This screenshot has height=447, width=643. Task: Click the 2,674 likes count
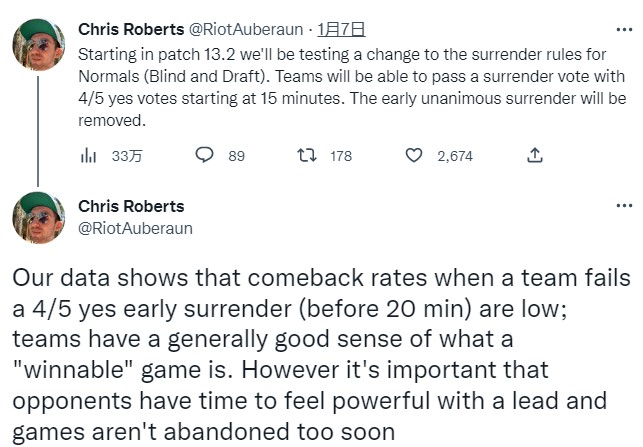point(455,156)
